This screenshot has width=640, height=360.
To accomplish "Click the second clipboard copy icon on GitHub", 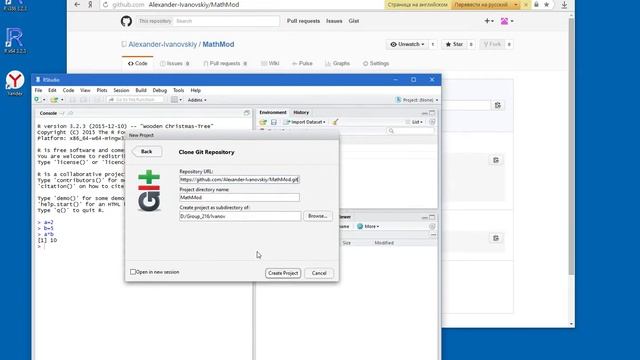I will (x=496, y=160).
